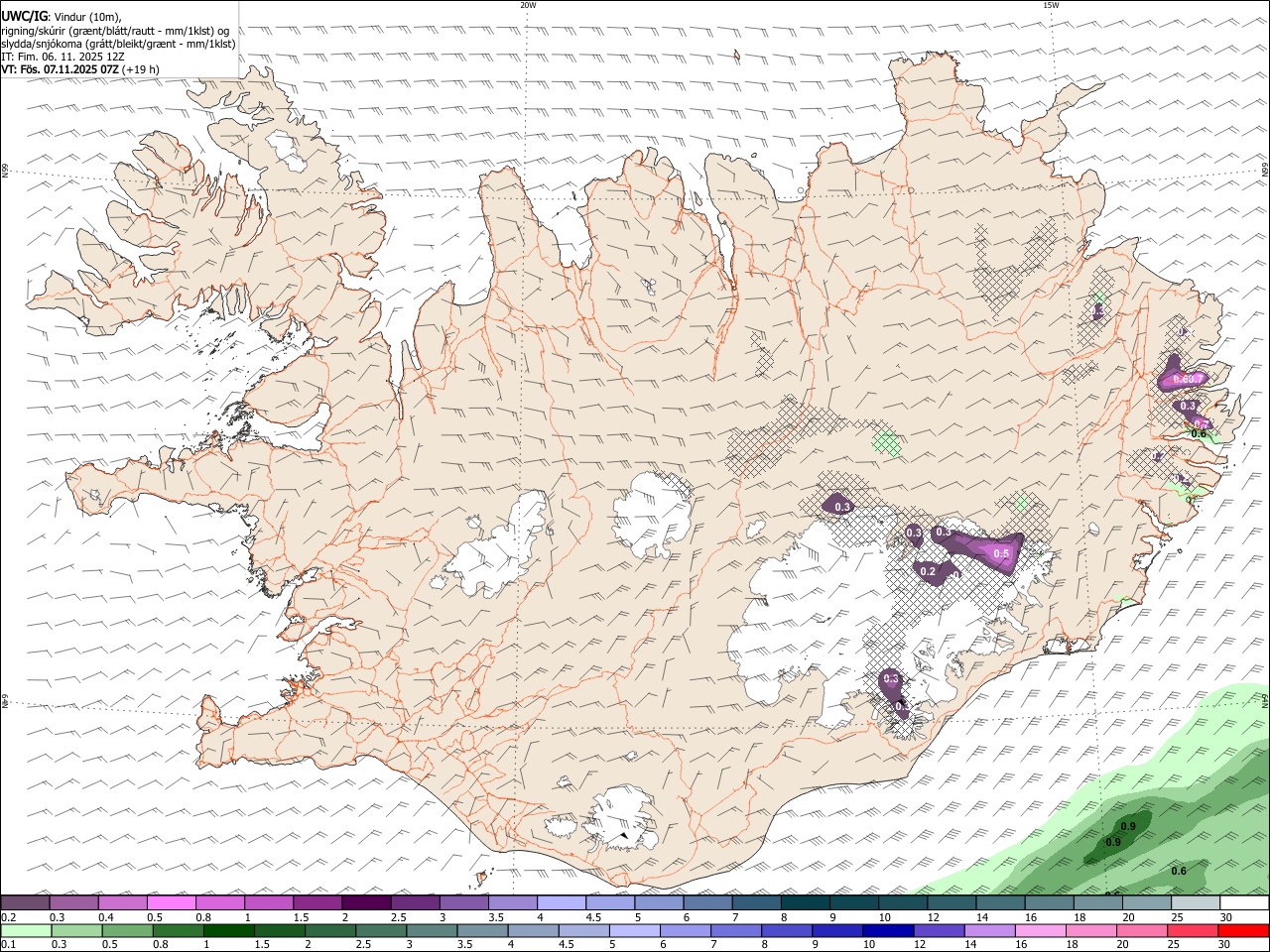Click the 0.5 value on the purple precipitation area
The image size is (1270, 952).
[1001, 553]
